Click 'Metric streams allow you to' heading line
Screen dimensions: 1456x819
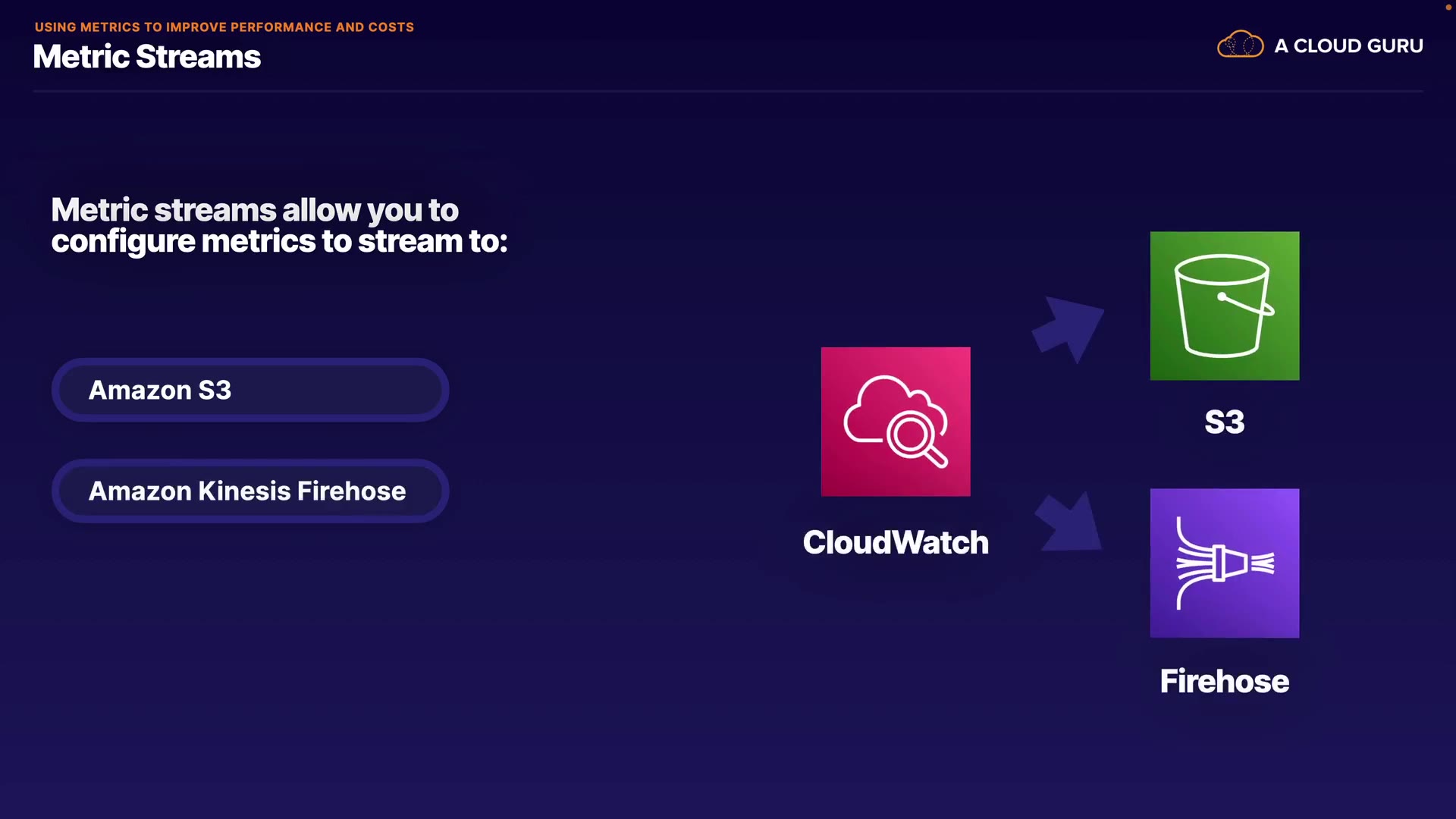tap(255, 210)
